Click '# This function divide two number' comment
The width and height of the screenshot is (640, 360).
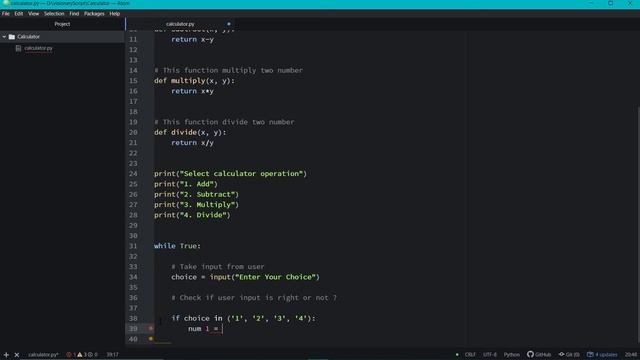(x=224, y=122)
